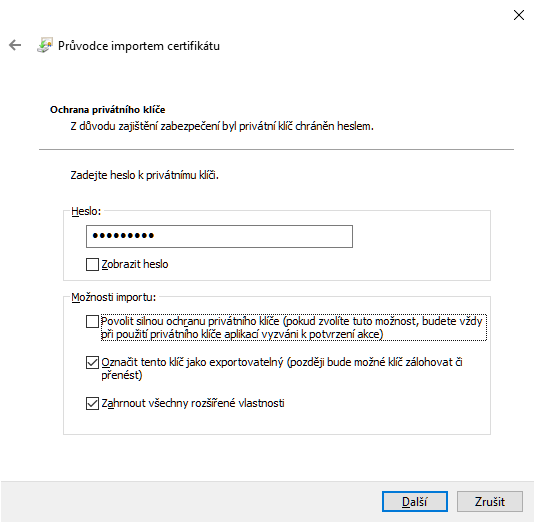Close the certificate import wizard window

point(519,15)
